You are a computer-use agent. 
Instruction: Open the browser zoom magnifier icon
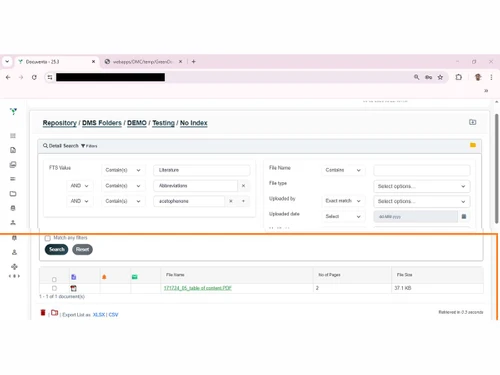tap(417, 77)
